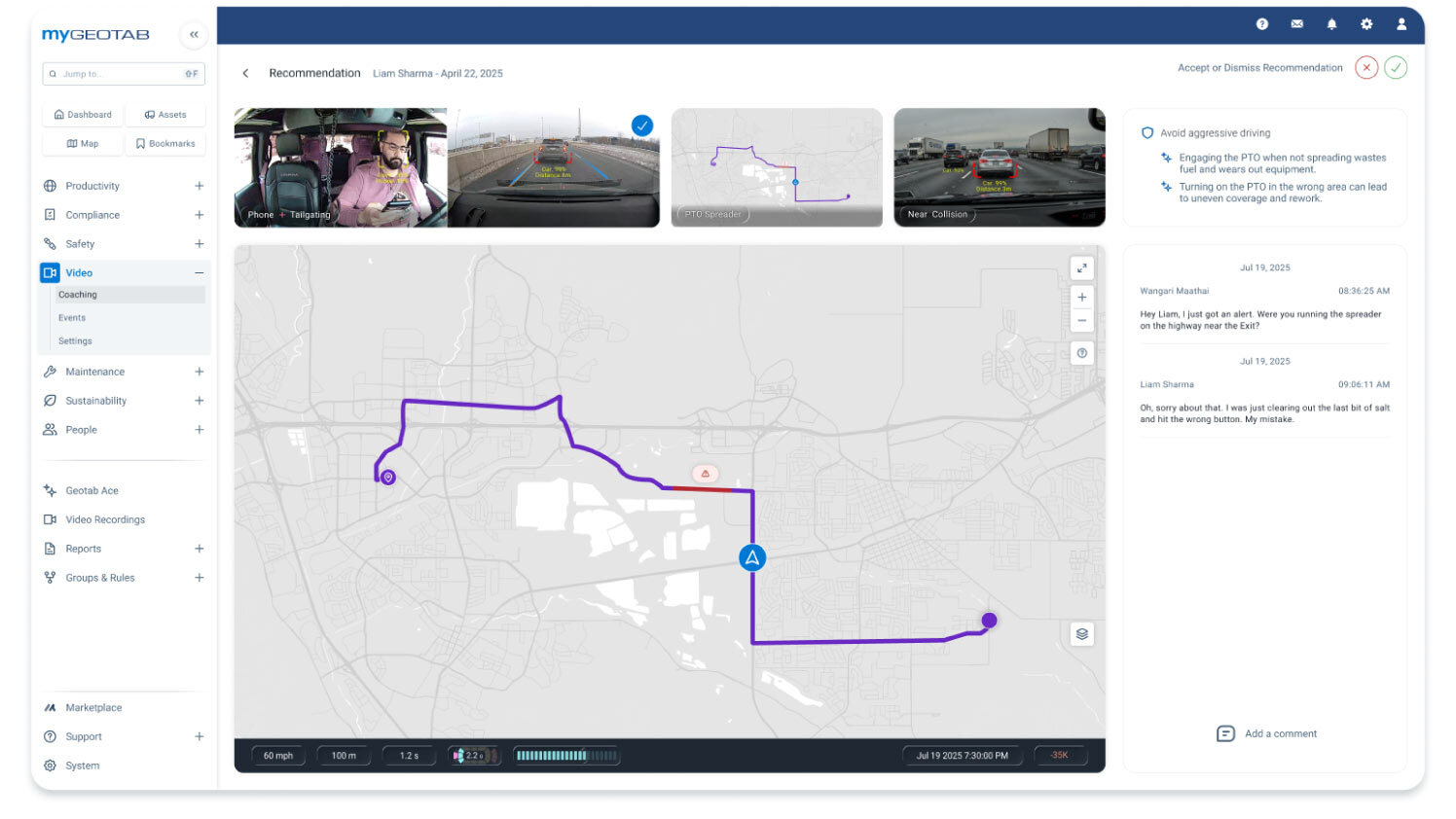Collapse the Video section
1456x819 pixels.
click(x=199, y=272)
